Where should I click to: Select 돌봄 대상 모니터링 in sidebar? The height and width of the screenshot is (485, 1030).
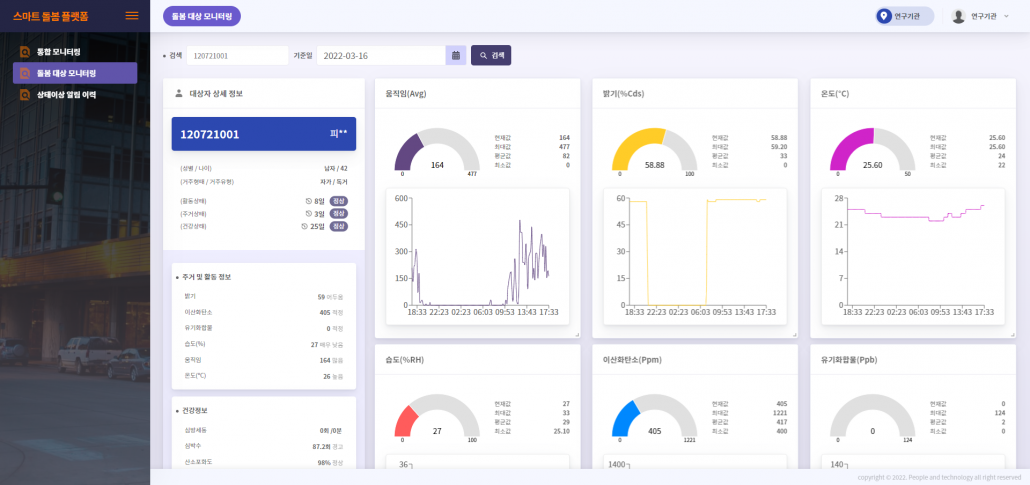75,73
